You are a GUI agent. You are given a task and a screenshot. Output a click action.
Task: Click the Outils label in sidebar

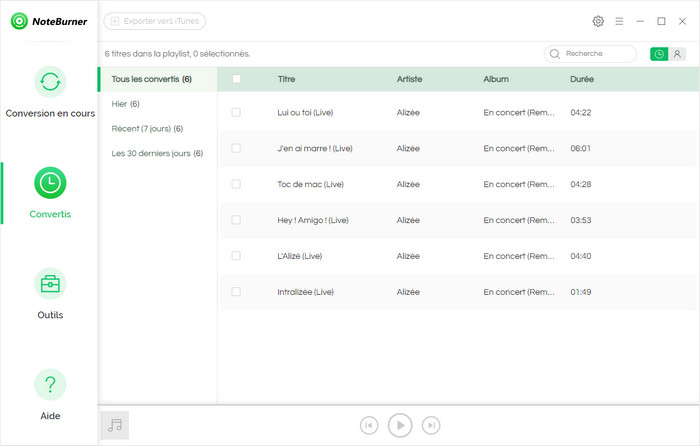pyautogui.click(x=50, y=315)
